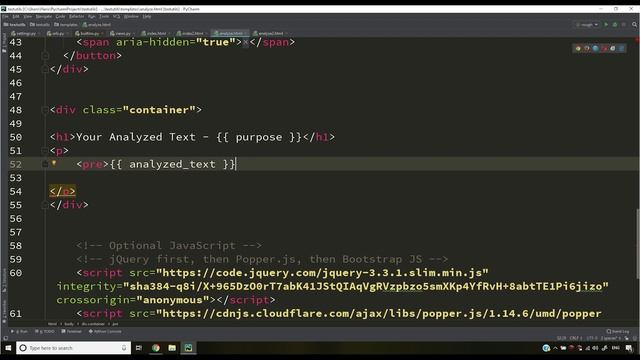Image resolution: width=640 pixels, height=360 pixels.
Task: Click analyze.html in the navigation bar
Action: coord(97,24)
